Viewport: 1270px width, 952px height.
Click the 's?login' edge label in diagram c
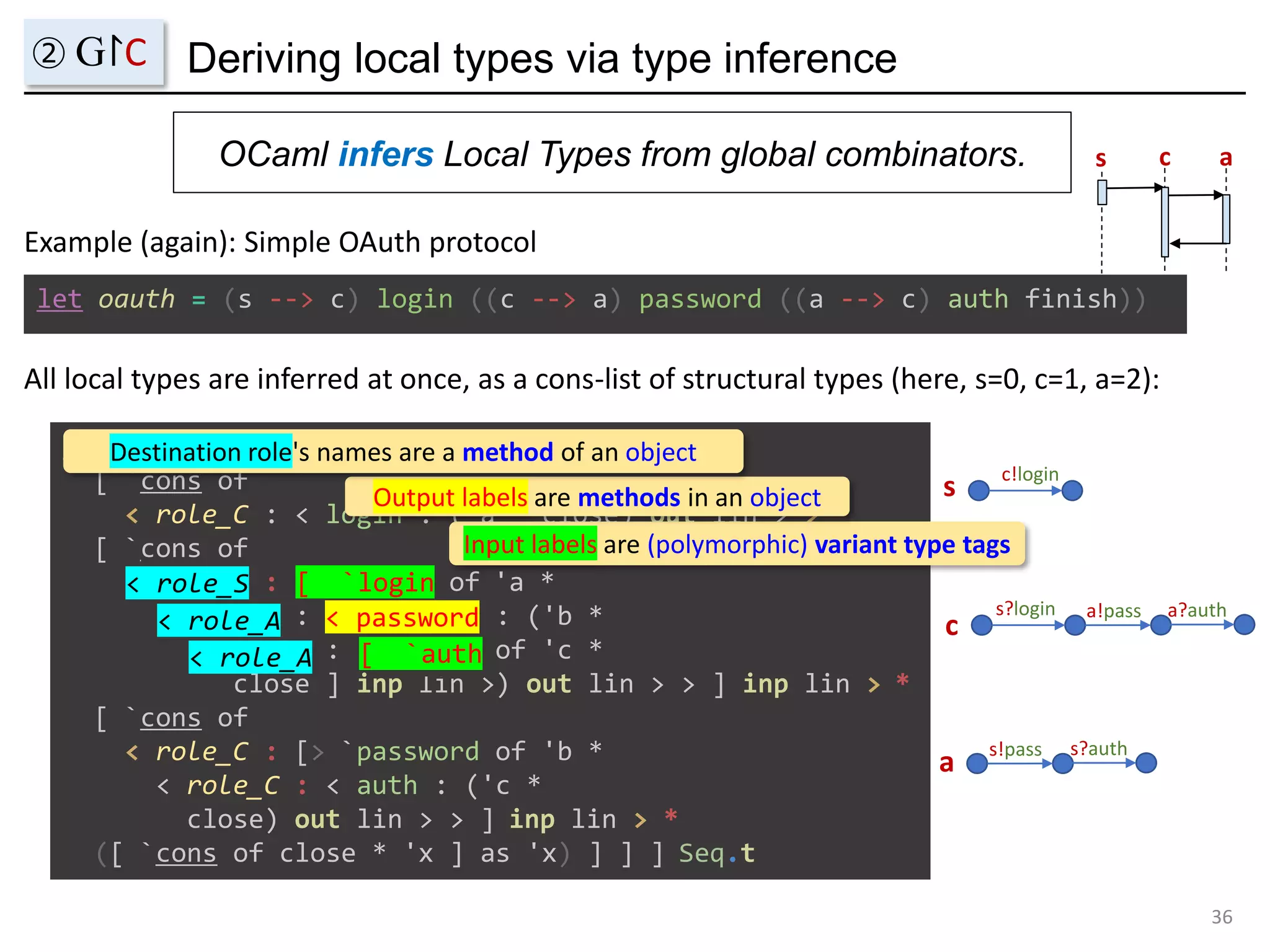(x=1025, y=609)
